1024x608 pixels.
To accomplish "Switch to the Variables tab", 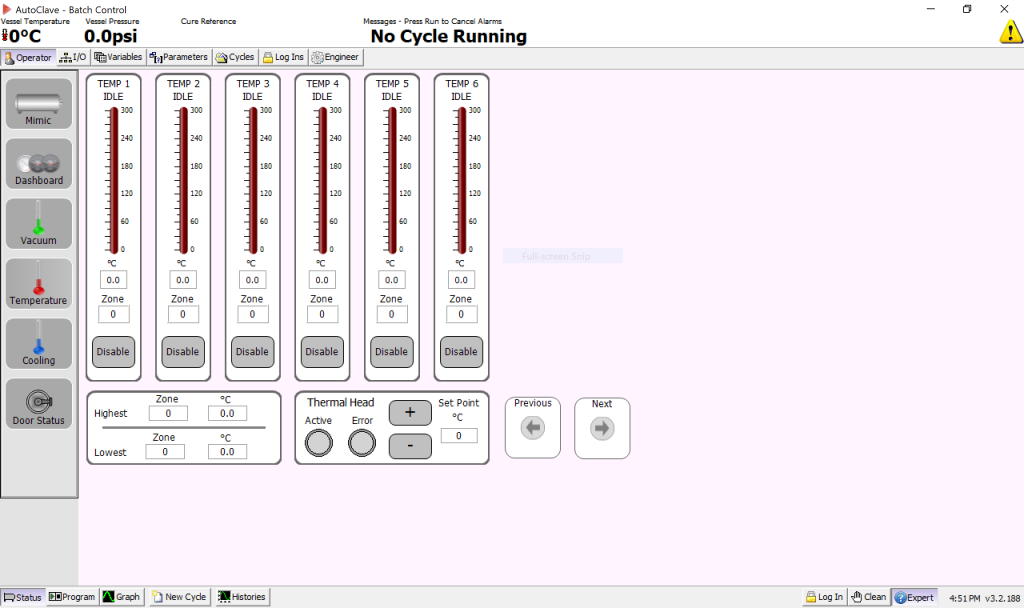I will [119, 58].
